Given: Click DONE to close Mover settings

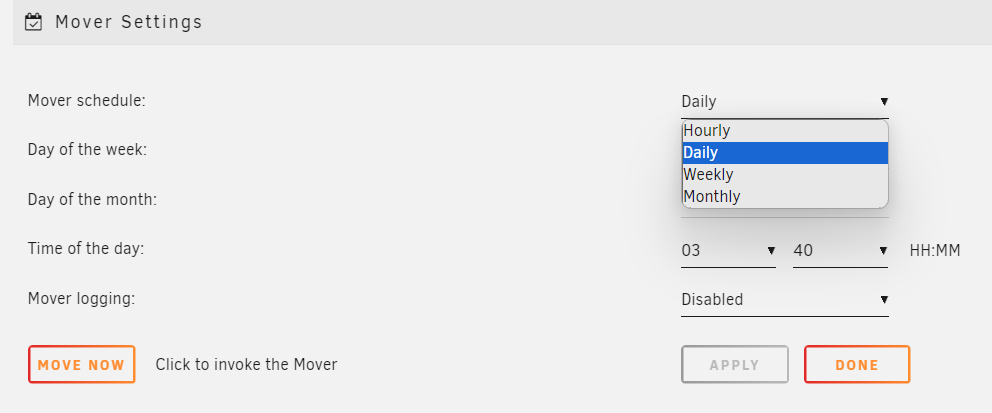Looking at the screenshot, I should pyautogui.click(x=857, y=364).
